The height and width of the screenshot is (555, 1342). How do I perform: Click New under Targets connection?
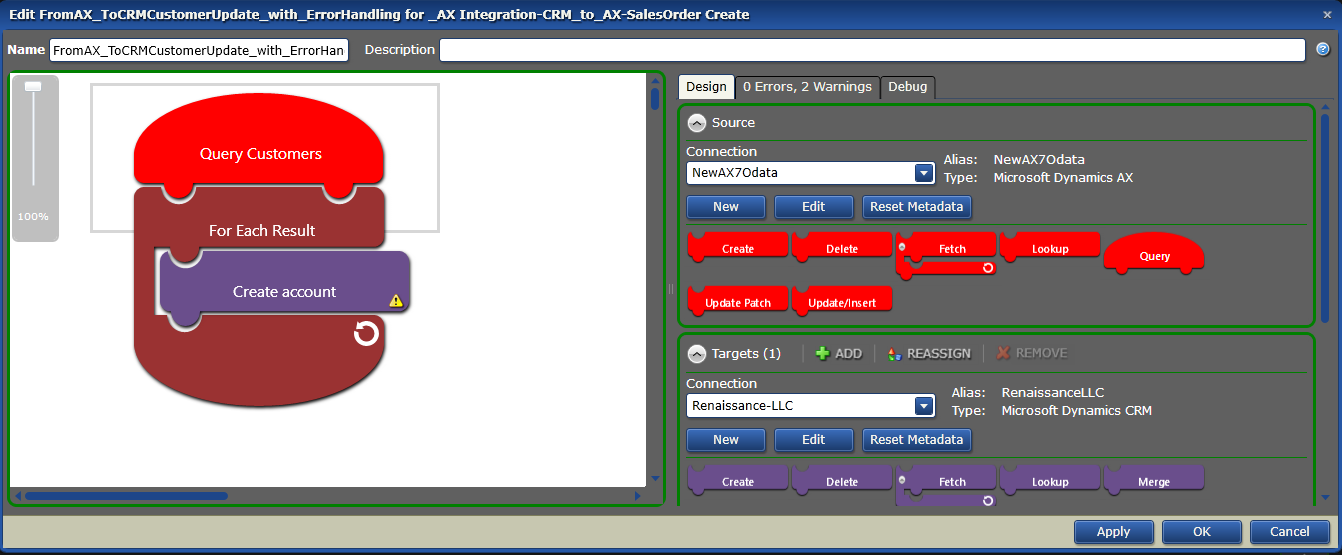point(726,440)
